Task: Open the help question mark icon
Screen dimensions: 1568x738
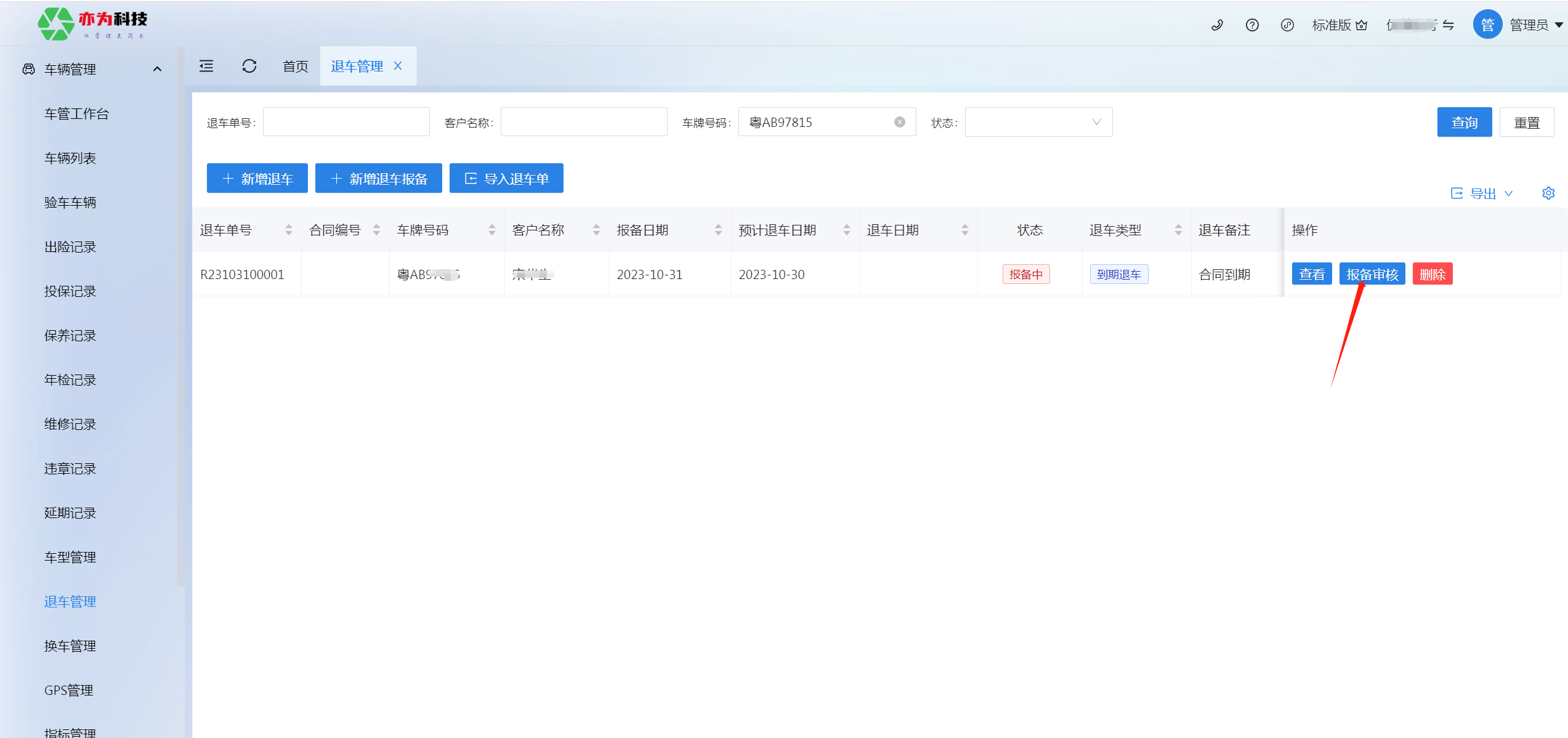Action: (1252, 25)
